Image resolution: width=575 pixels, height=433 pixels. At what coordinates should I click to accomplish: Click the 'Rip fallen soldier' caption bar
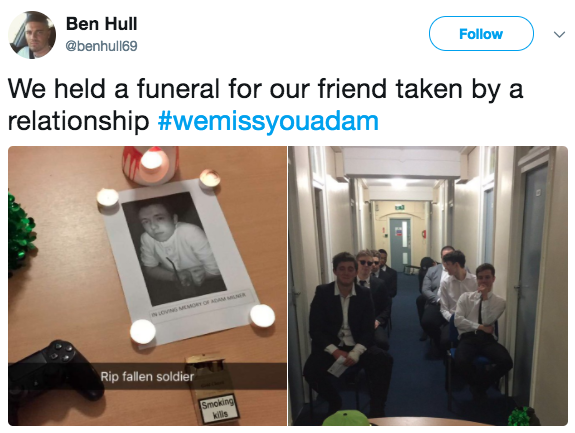[147, 376]
